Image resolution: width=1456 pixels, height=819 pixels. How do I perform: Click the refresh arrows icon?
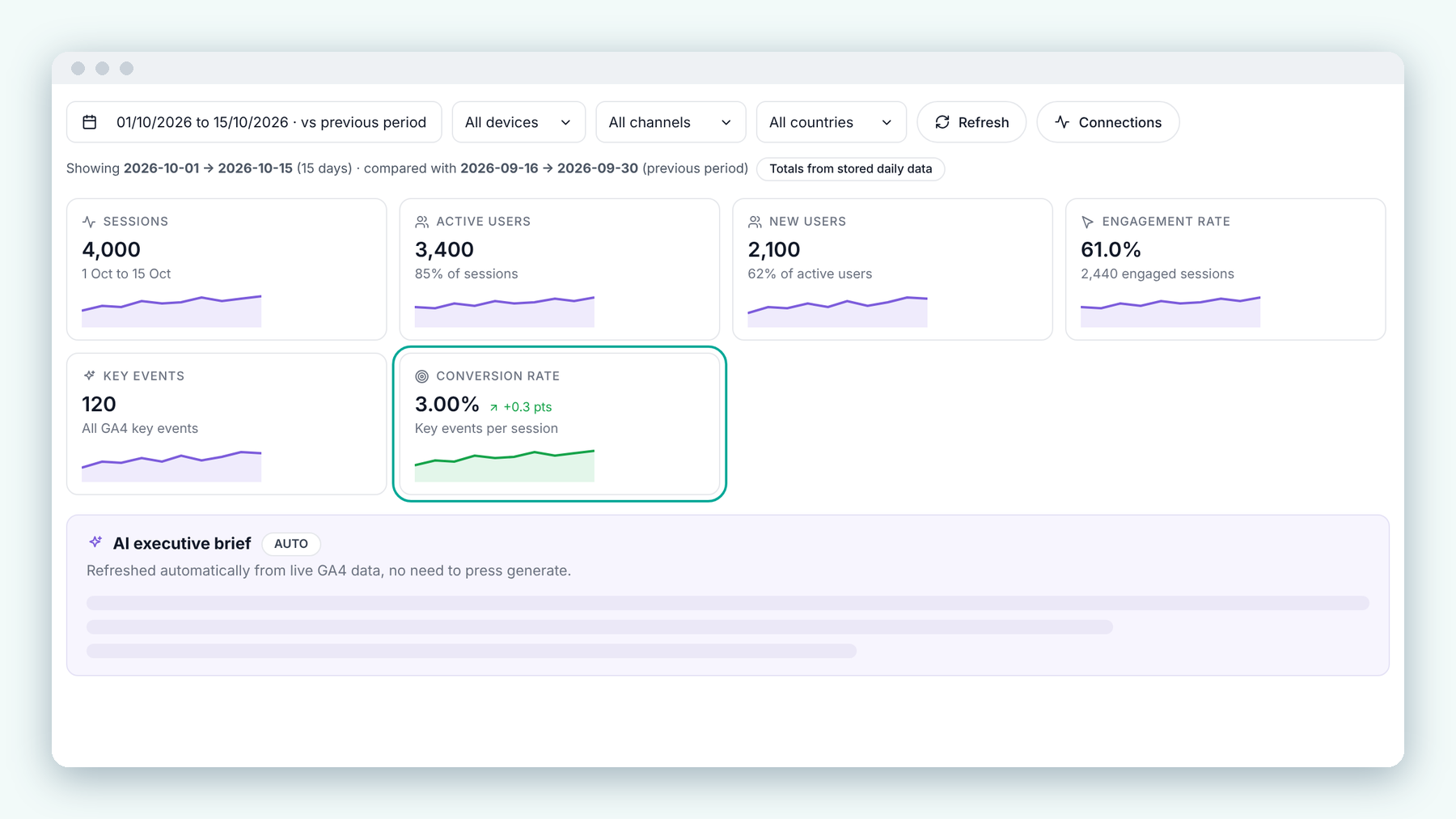click(942, 122)
